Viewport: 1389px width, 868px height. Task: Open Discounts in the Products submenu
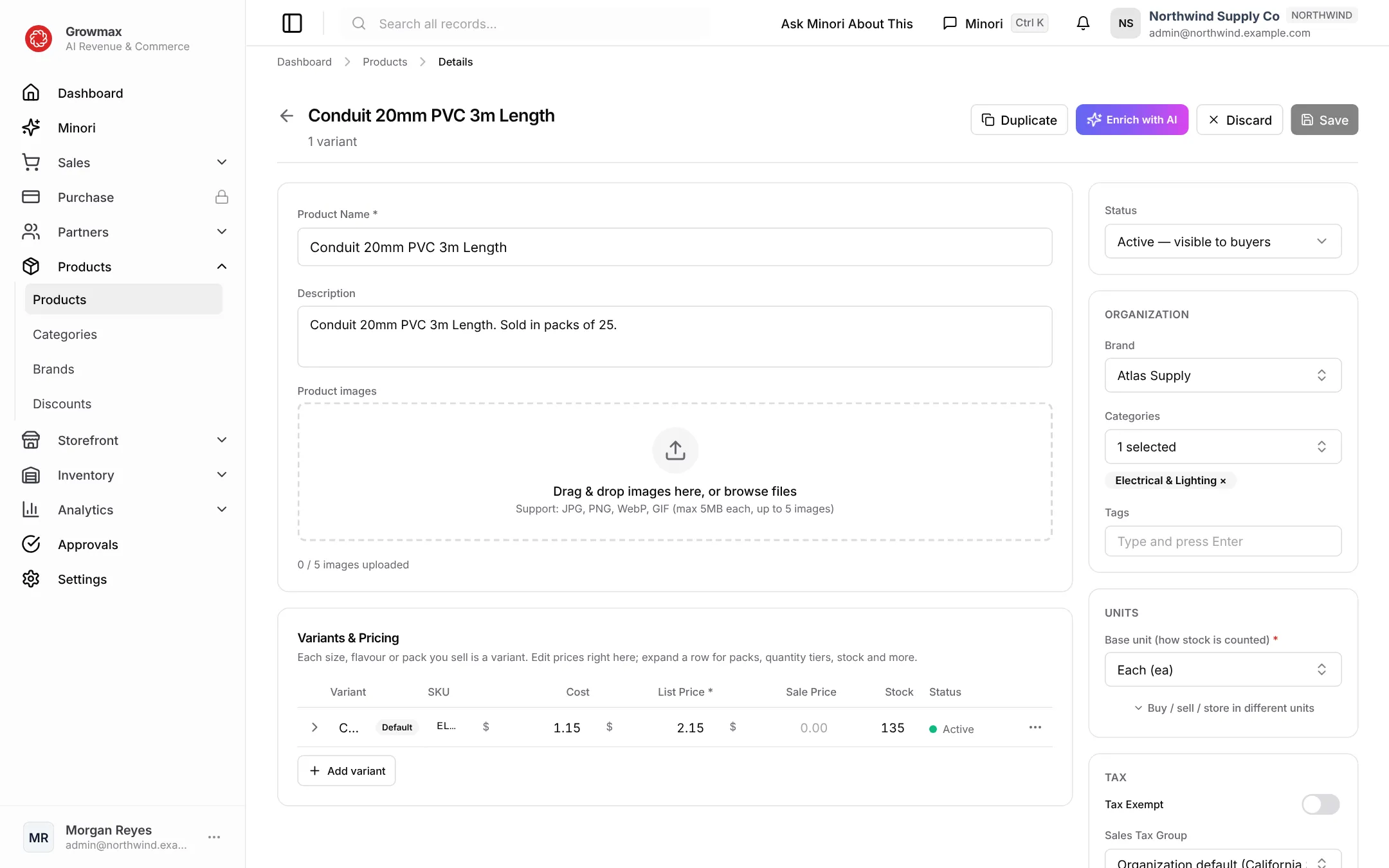coord(123,404)
